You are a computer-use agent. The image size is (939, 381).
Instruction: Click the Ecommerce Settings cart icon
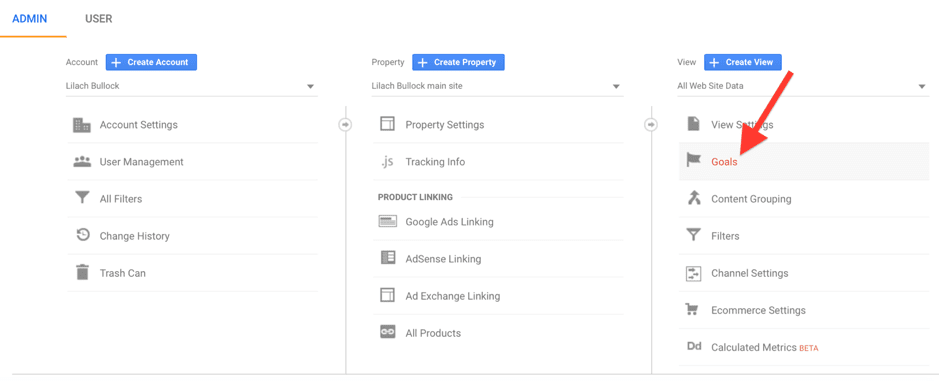pyautogui.click(x=693, y=310)
